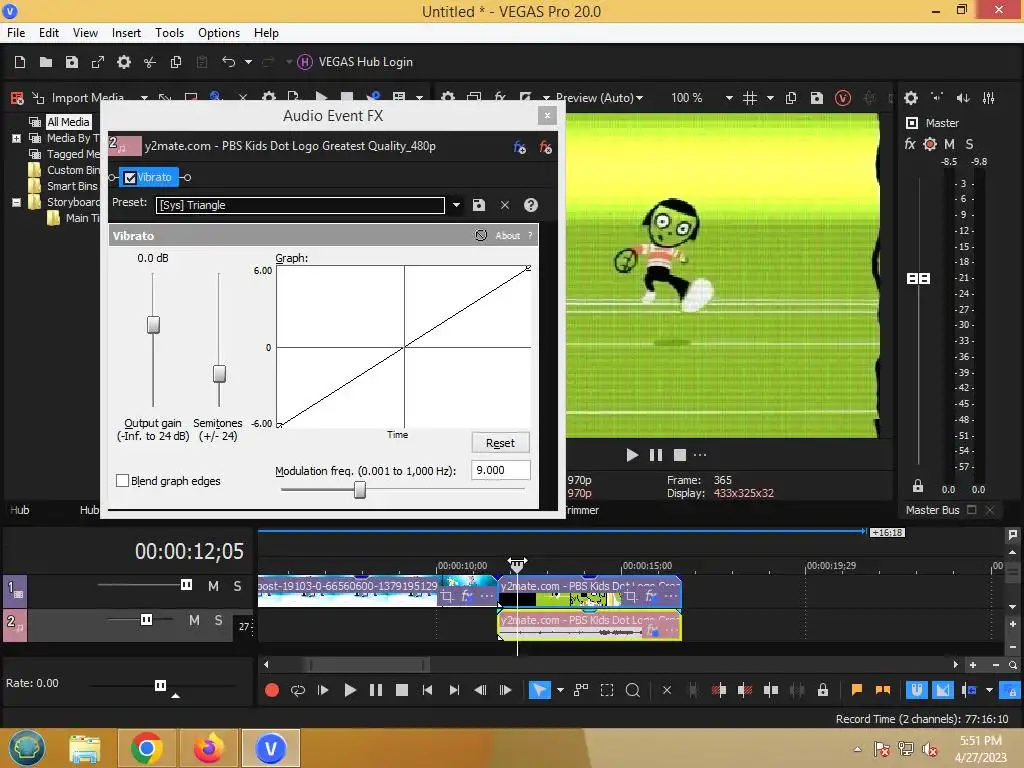Open the Help menu
The image size is (1024, 768).
pyautogui.click(x=266, y=33)
